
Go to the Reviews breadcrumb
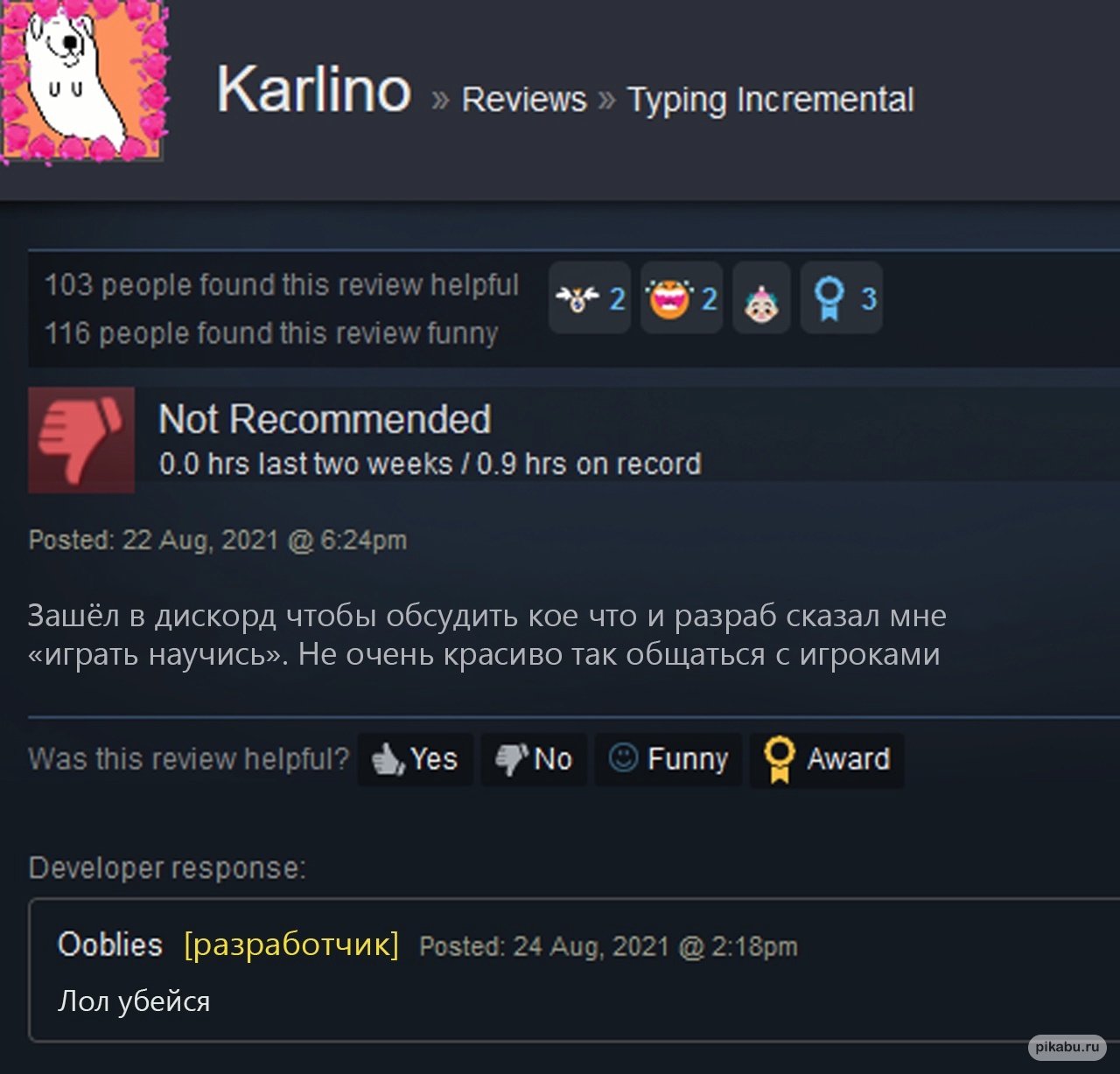tap(524, 100)
